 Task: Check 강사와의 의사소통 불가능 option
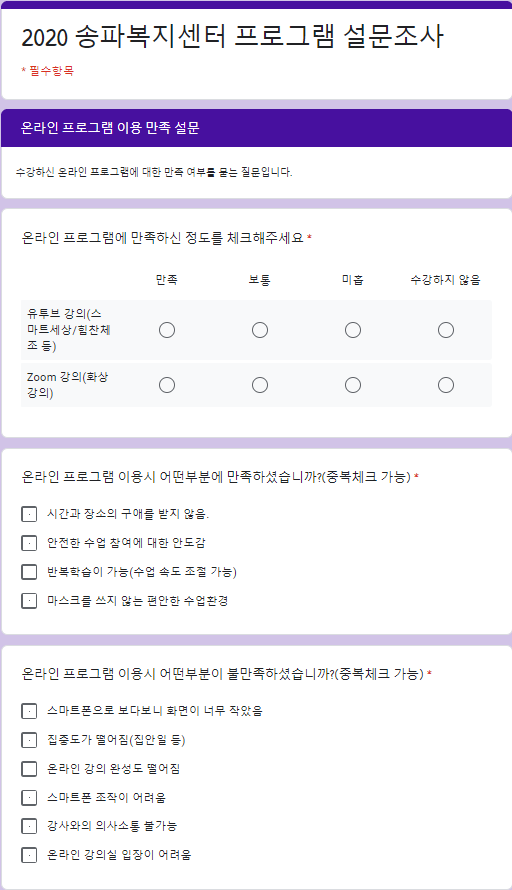29,826
